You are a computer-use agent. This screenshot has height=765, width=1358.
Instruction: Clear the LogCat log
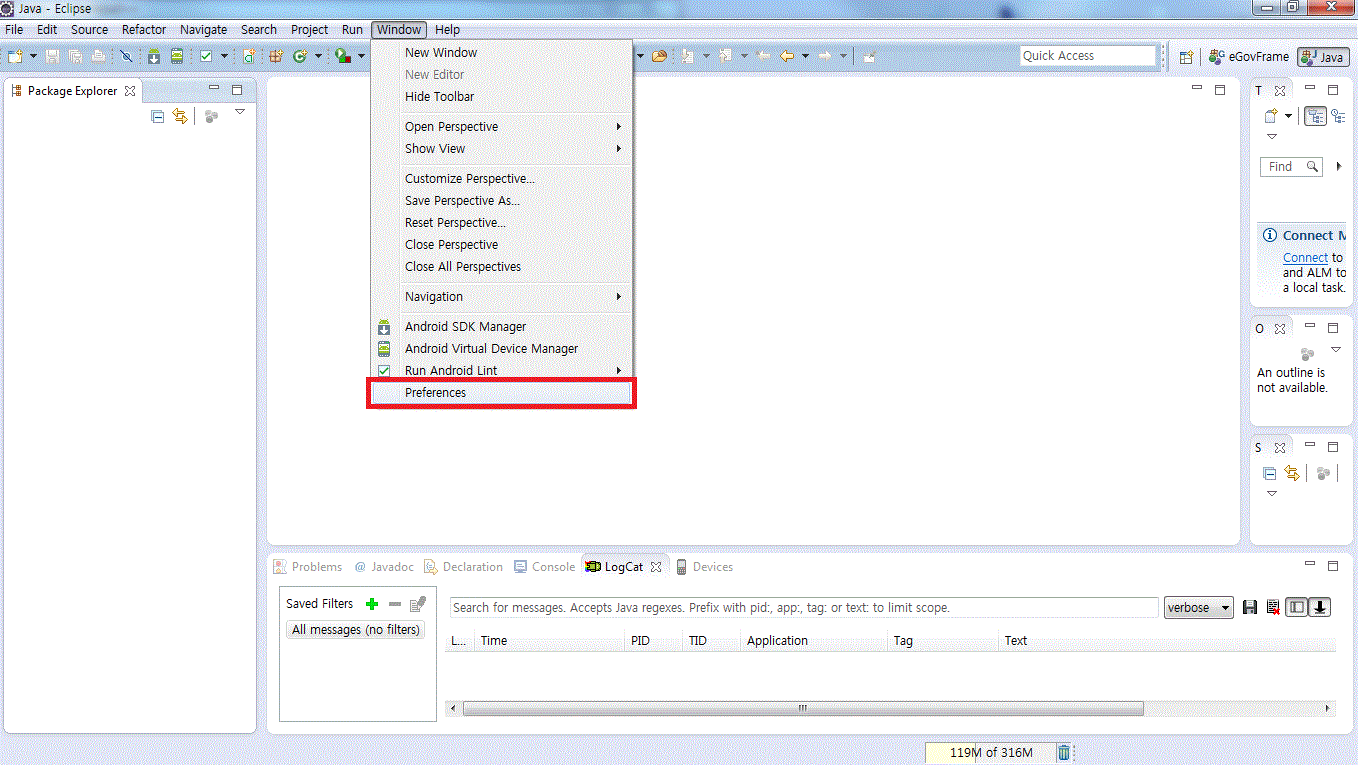[1272, 608]
